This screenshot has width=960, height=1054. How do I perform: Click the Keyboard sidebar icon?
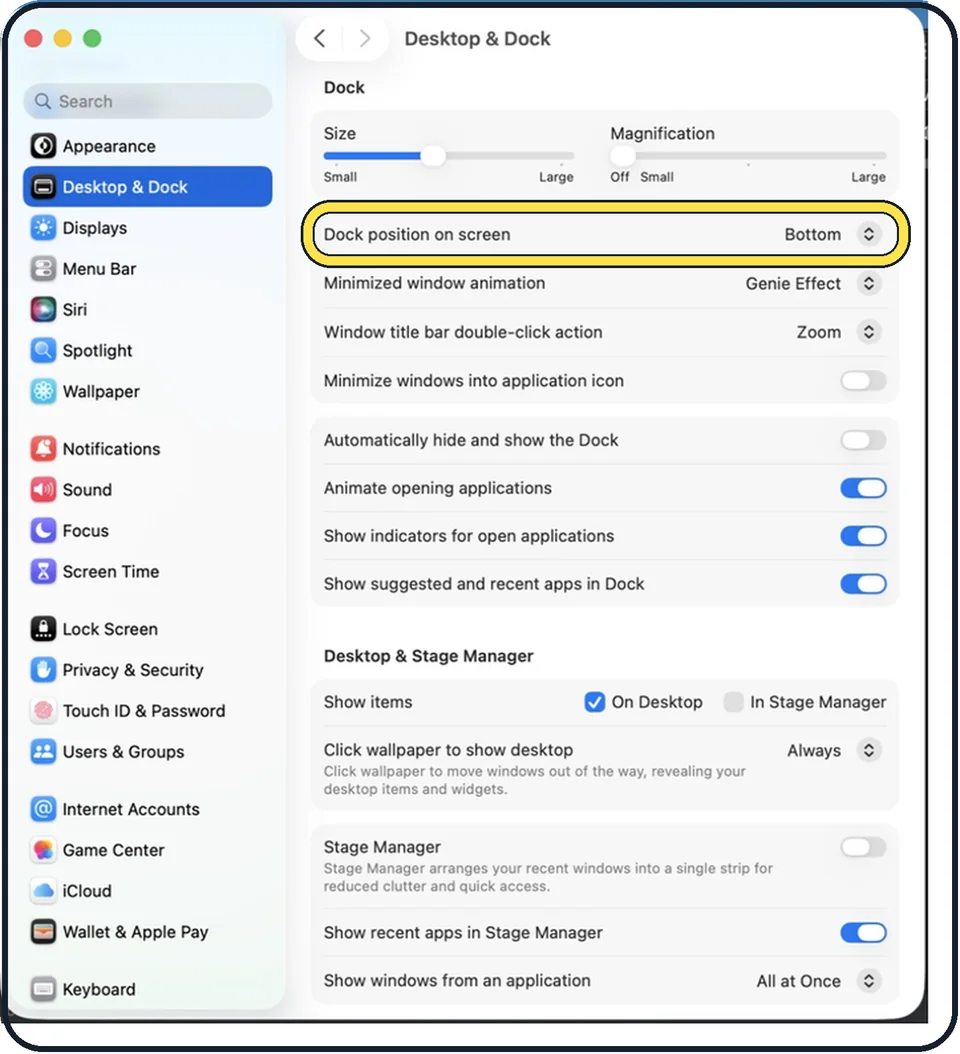tap(44, 989)
